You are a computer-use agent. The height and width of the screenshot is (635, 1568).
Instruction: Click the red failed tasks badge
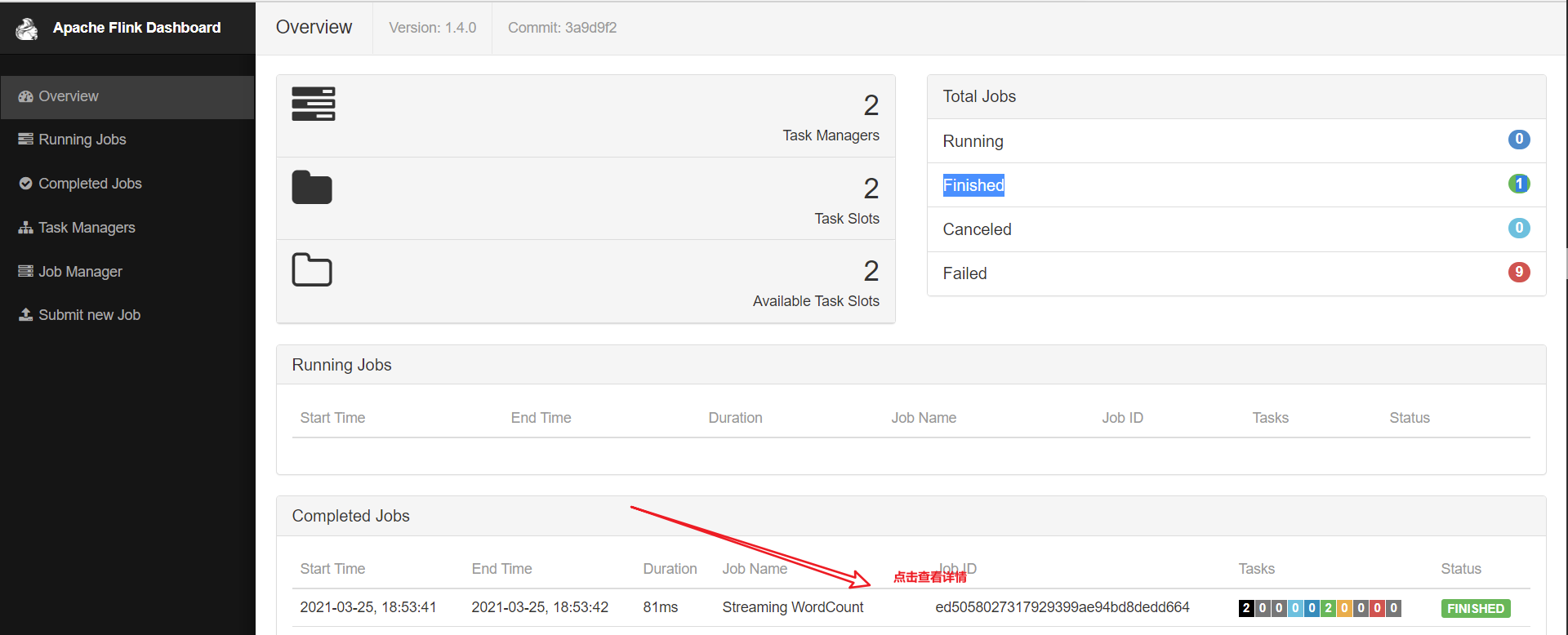click(x=1377, y=608)
